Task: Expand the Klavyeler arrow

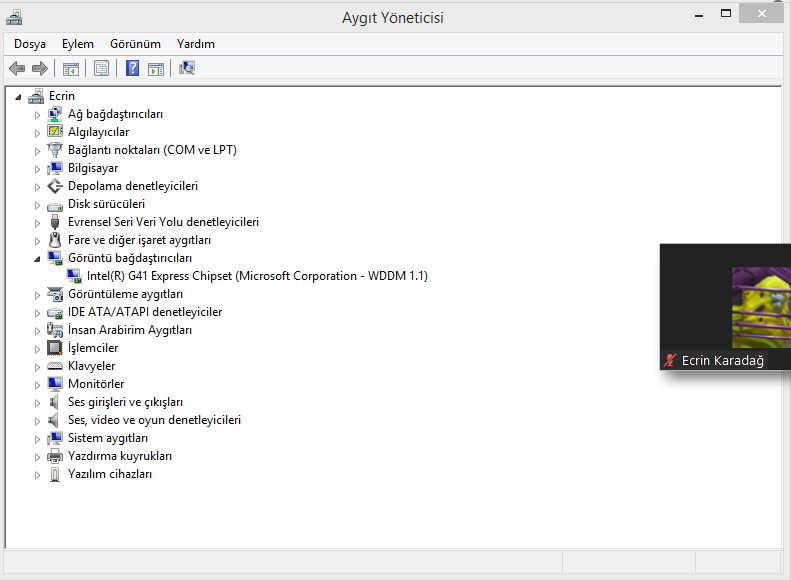Action: (37, 367)
